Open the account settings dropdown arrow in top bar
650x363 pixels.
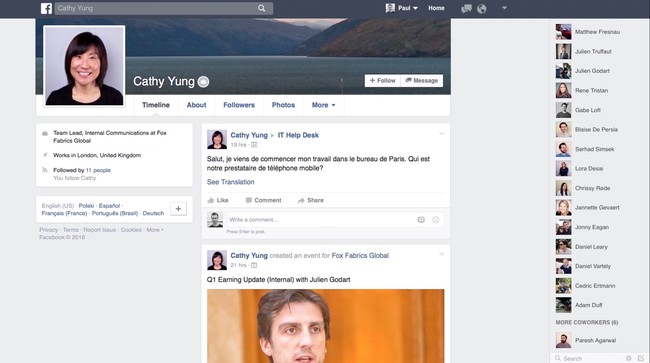coord(504,8)
